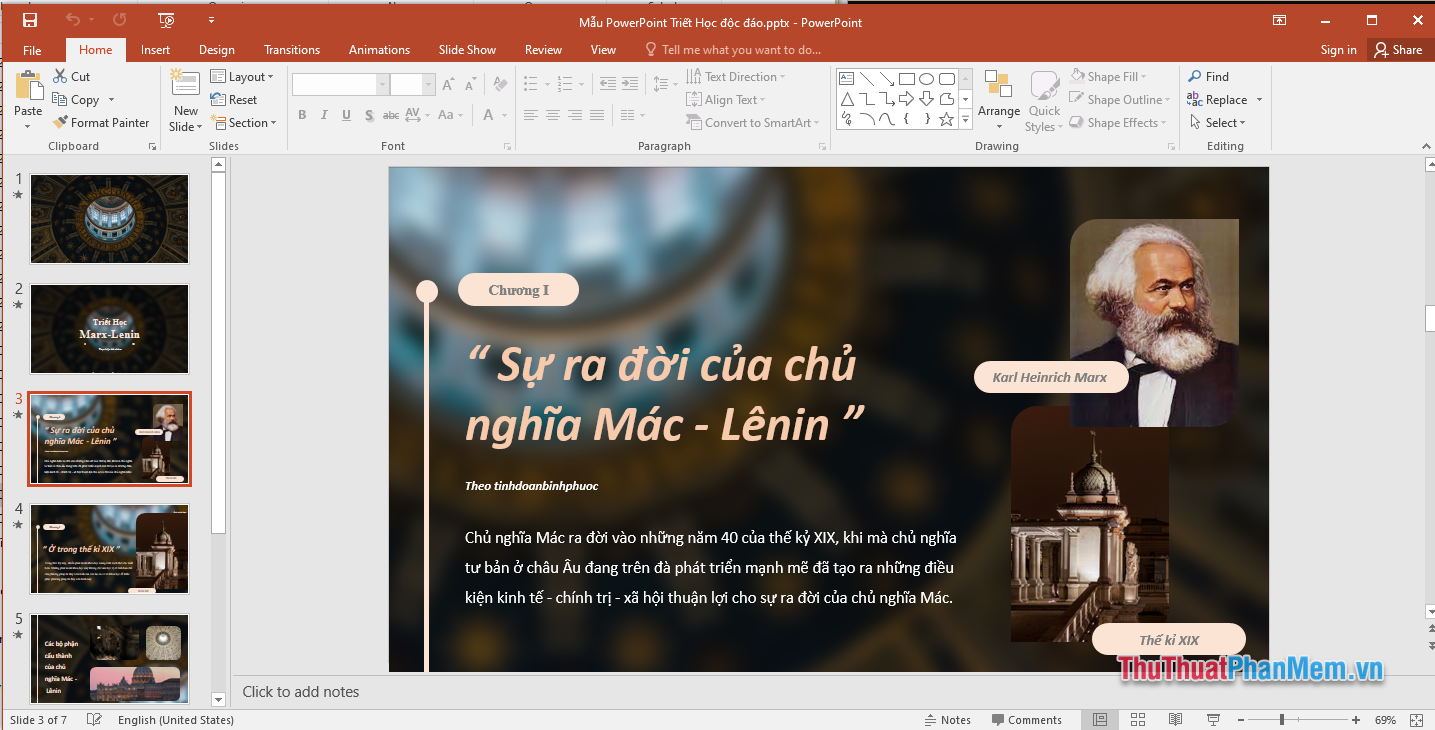Start Slide Show from status bar icon
Screen dimensions: 1435x730
tap(1212, 719)
